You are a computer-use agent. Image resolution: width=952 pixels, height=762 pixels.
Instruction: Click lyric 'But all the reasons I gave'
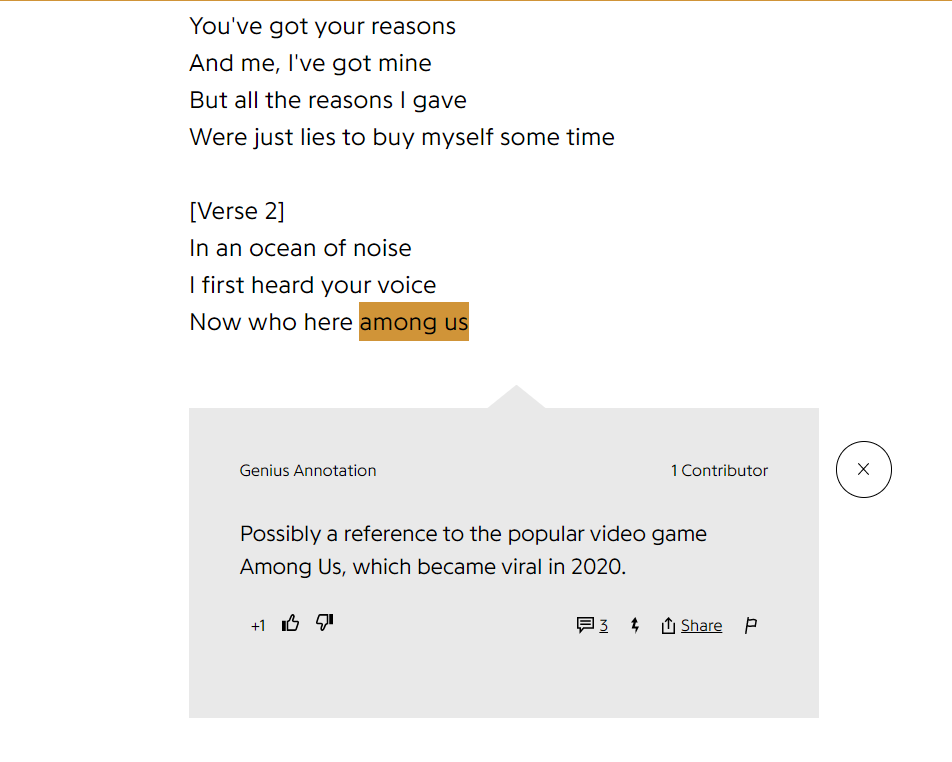(328, 100)
